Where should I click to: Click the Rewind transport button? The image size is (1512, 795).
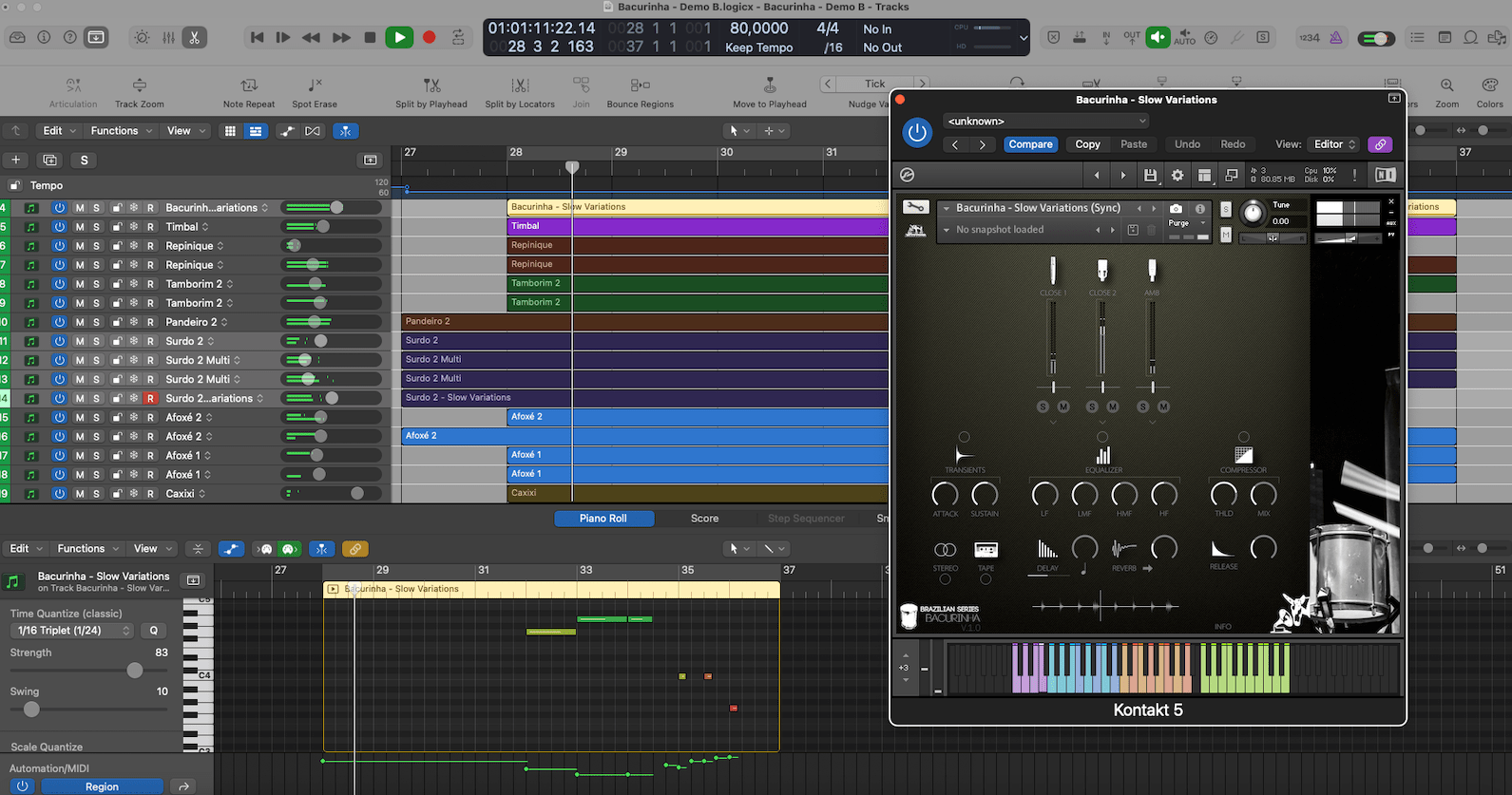point(311,37)
